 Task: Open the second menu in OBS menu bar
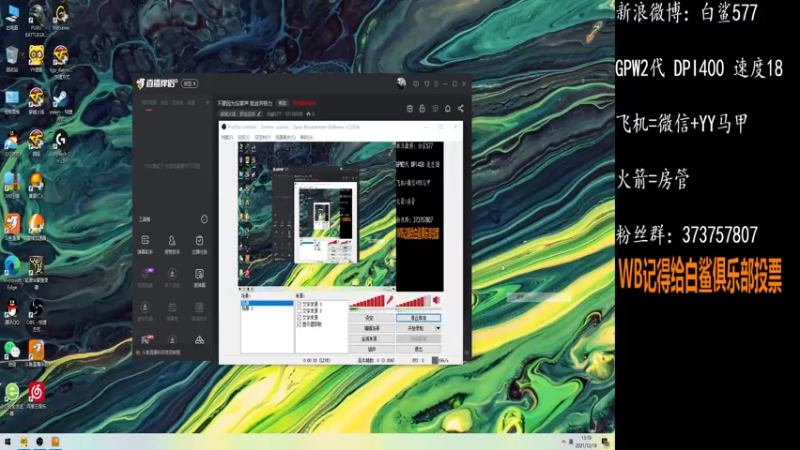tap(244, 137)
